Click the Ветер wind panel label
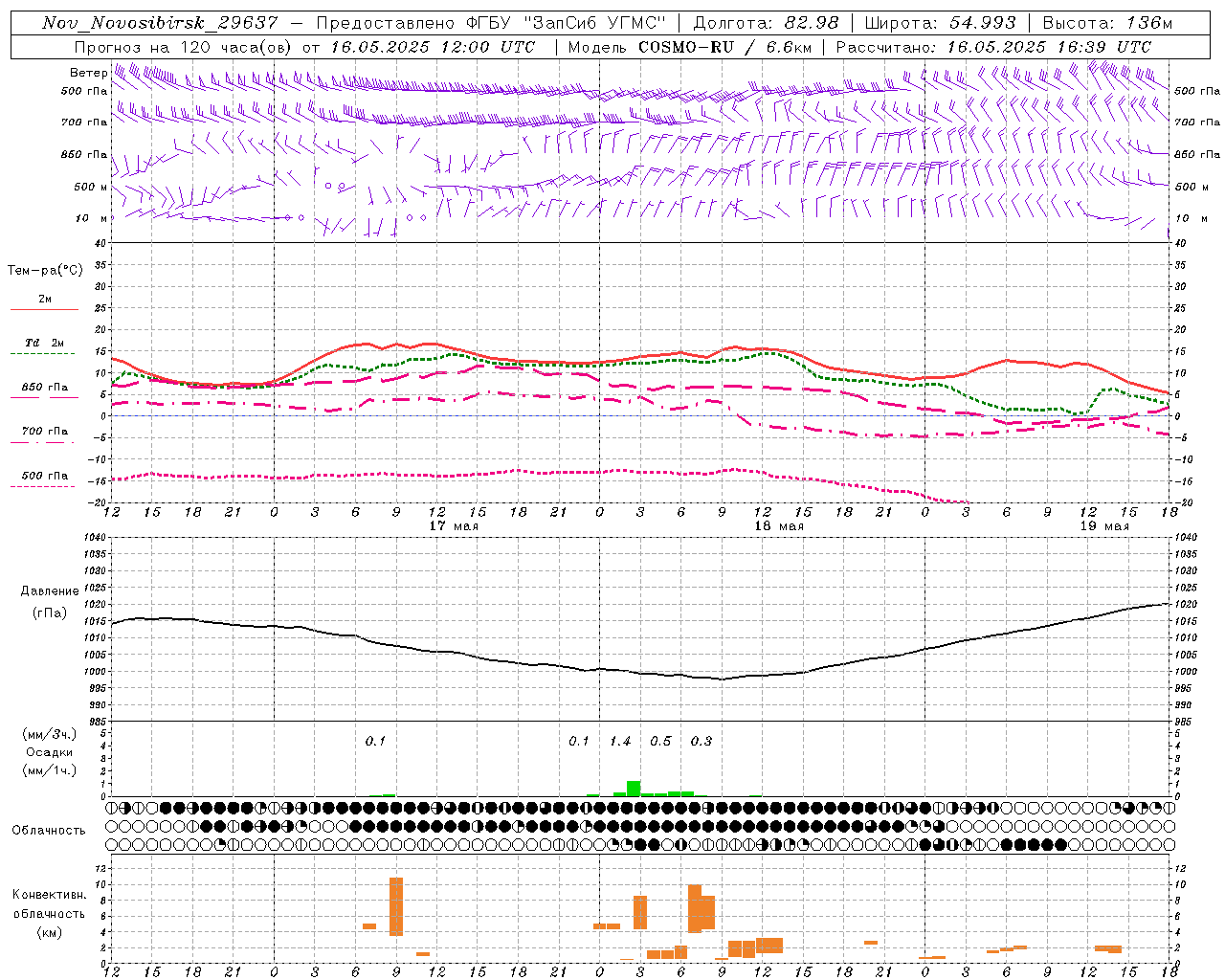The width and height of the screenshot is (1225, 980). coord(88,73)
